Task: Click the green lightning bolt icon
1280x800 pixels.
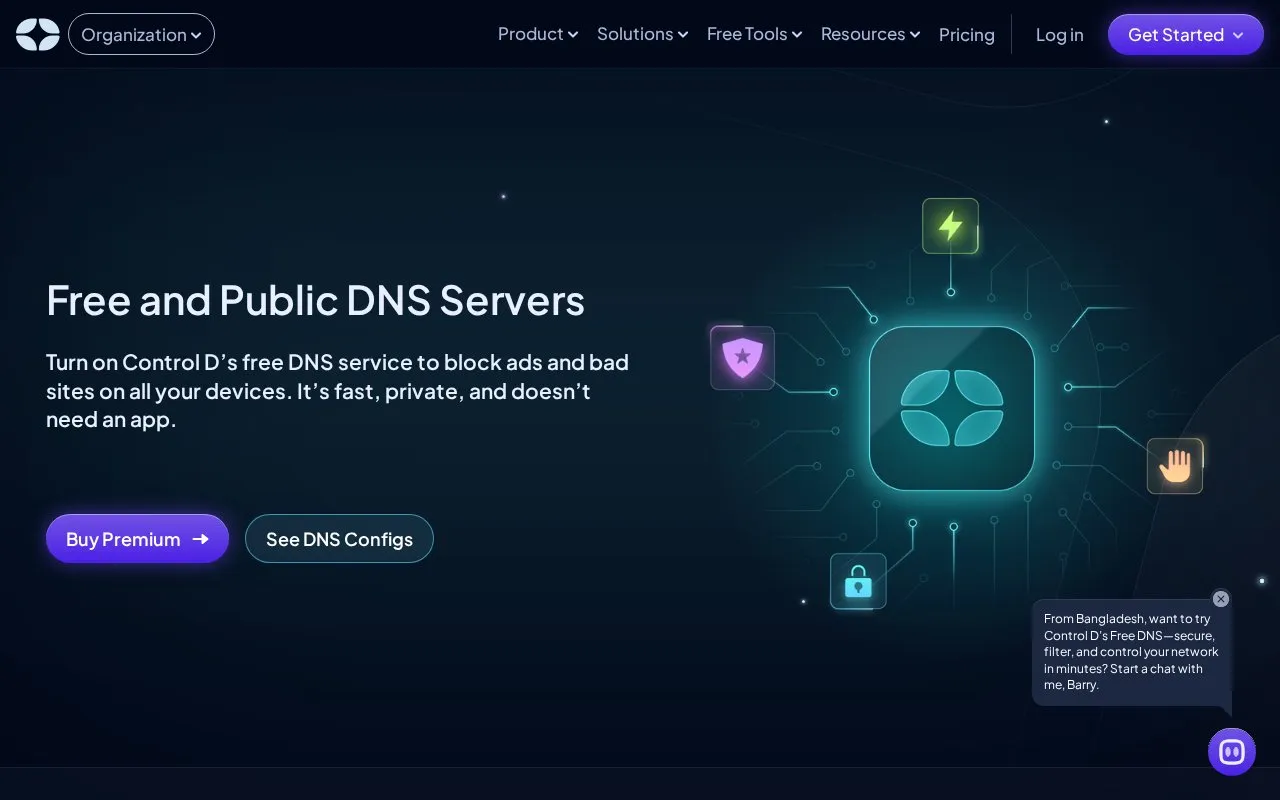Action: coord(950,226)
